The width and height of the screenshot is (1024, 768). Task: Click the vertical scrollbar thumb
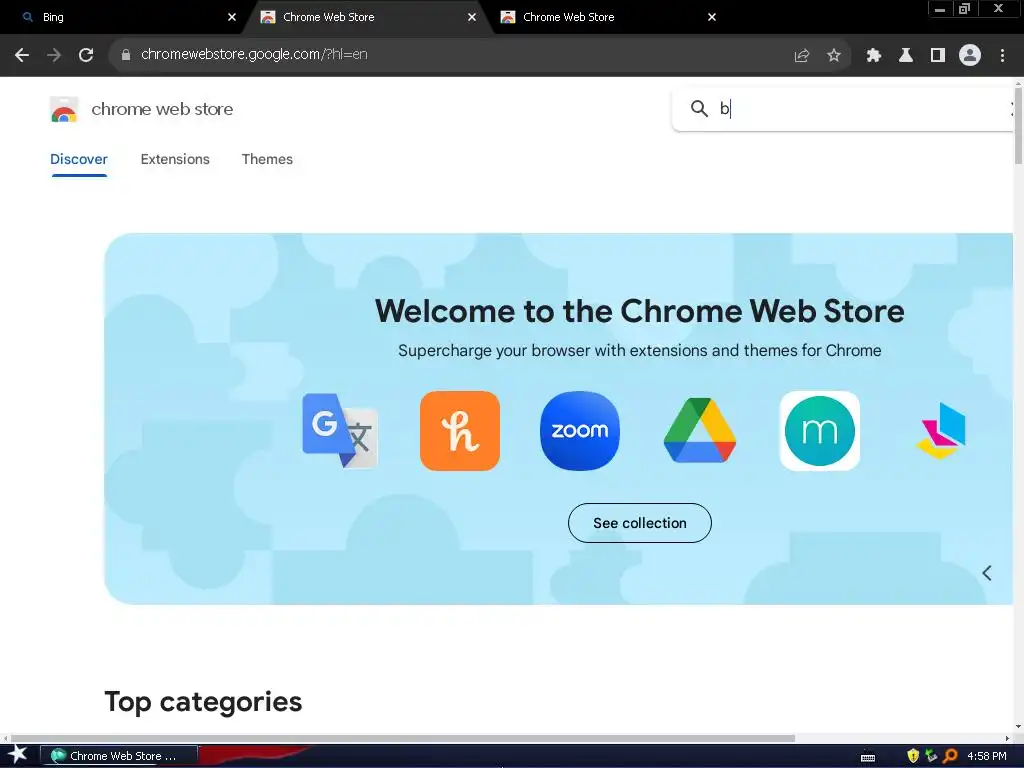click(x=1018, y=127)
